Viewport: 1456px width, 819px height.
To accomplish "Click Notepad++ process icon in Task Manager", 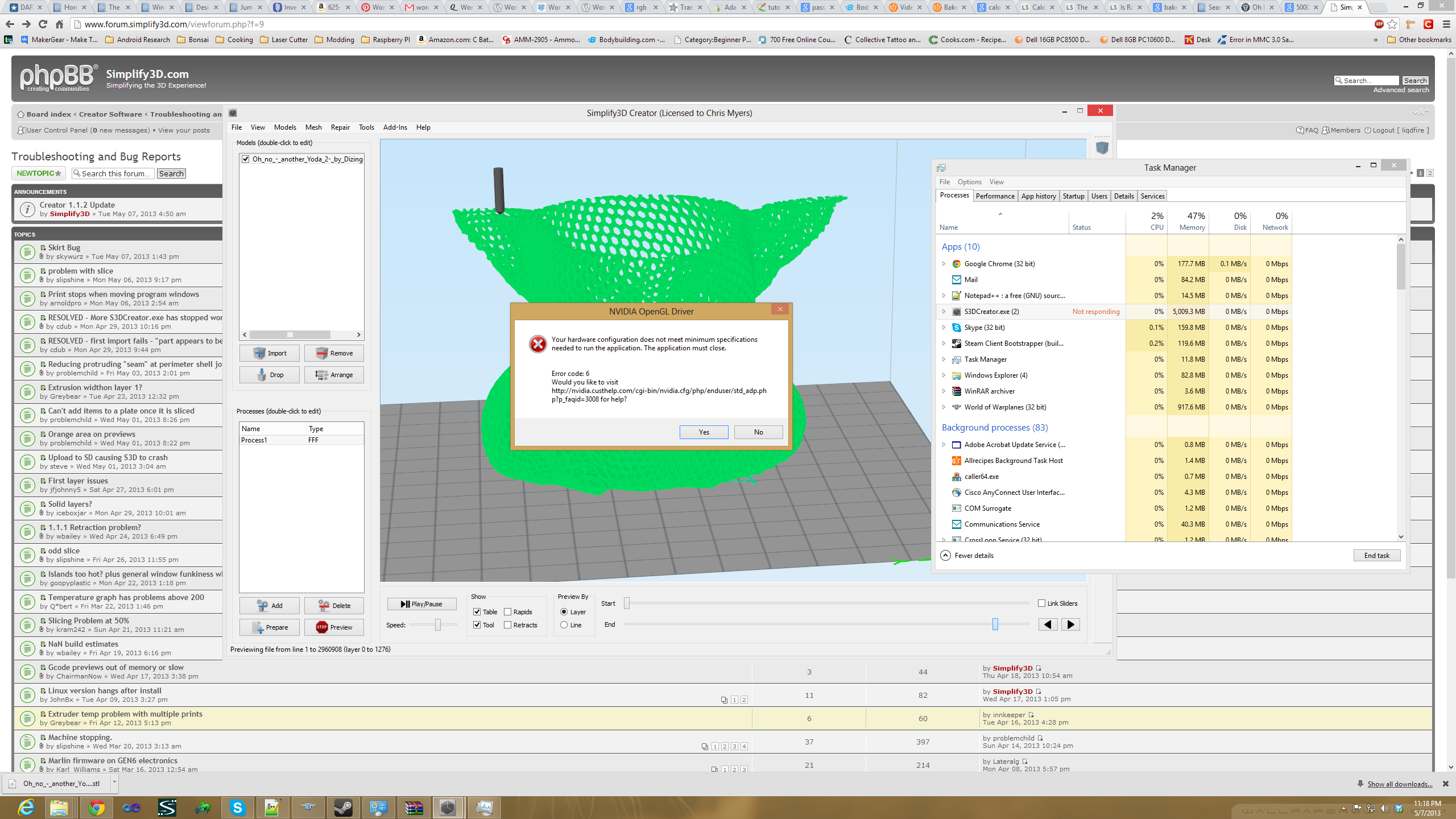I will pyautogui.click(x=957, y=296).
